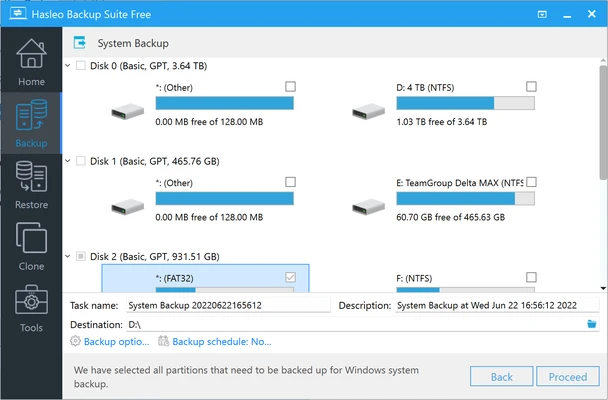Toggle the *: (FAT32) partition checkbox
The width and height of the screenshot is (608, 400).
[290, 277]
